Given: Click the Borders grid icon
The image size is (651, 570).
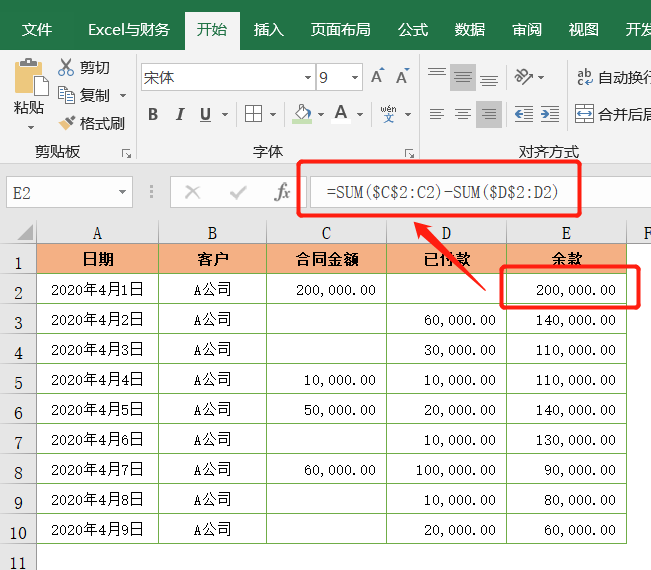Looking at the screenshot, I should [x=253, y=113].
